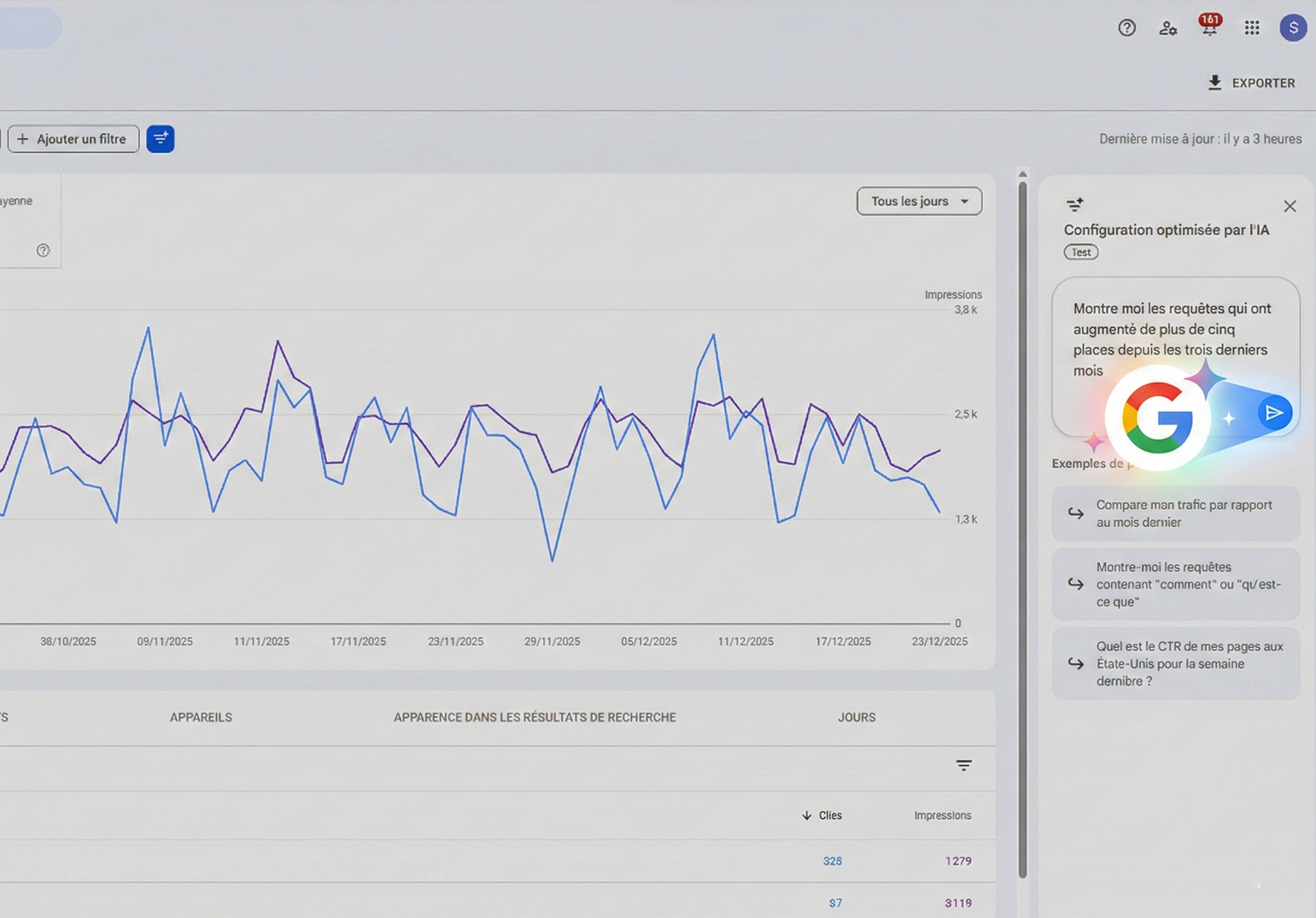Send the AI prompt with arrow button

[1274, 413]
